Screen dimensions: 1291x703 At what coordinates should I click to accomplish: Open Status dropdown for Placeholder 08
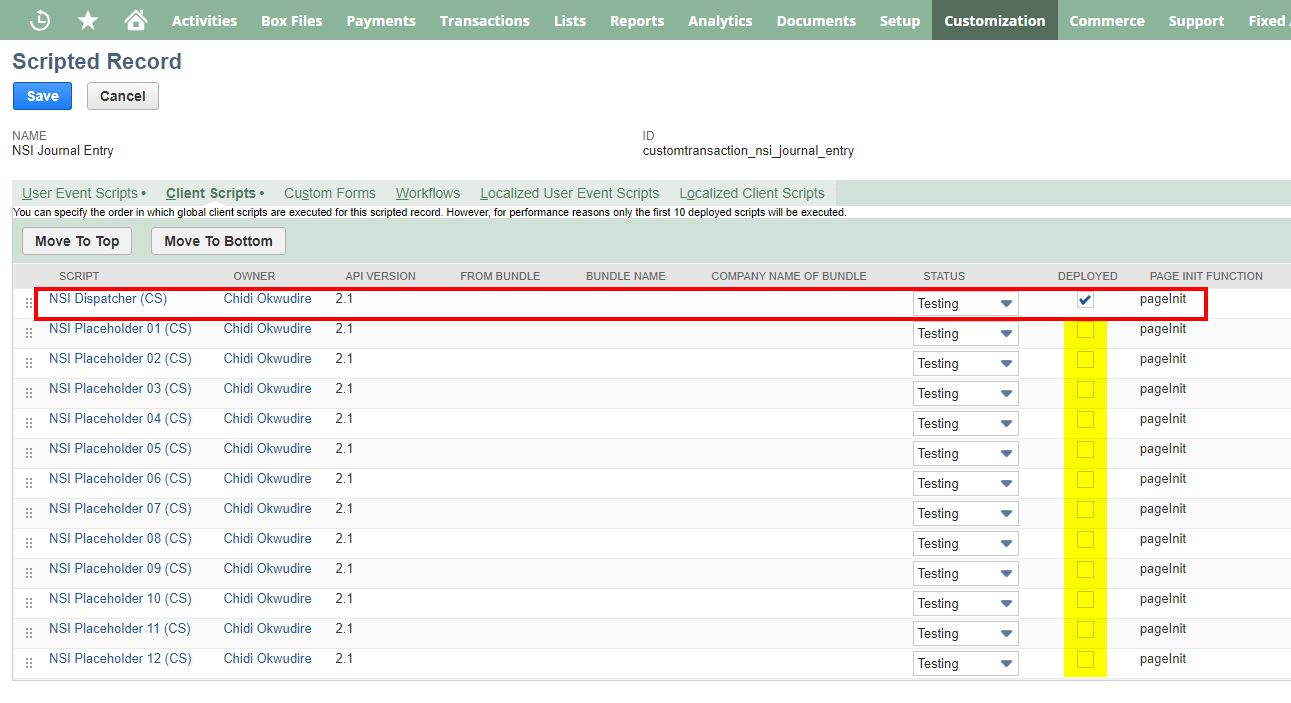point(966,543)
